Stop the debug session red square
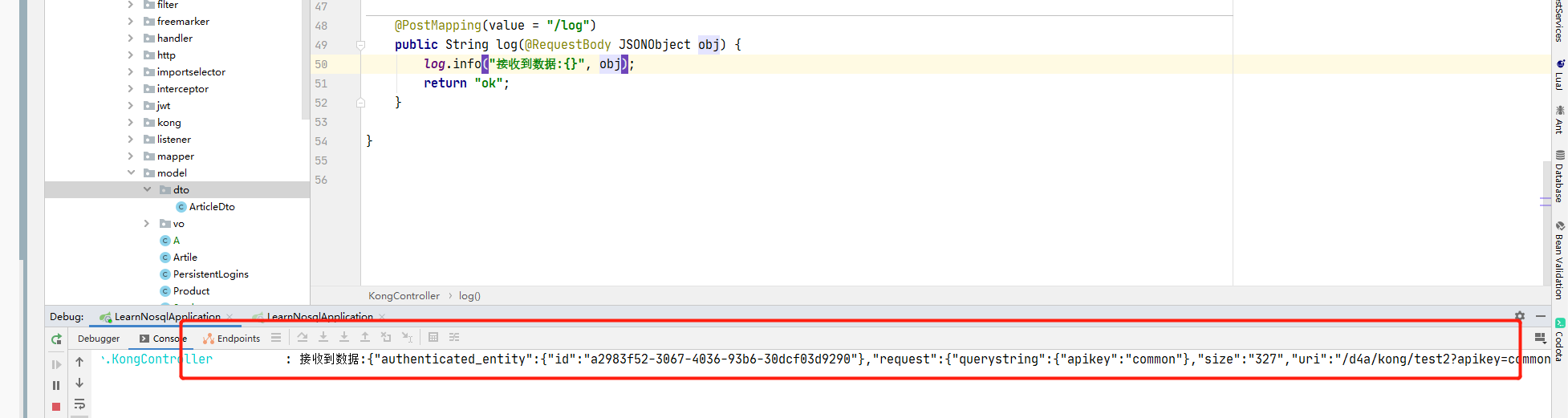This screenshot has height=418, width=1568. 56,407
